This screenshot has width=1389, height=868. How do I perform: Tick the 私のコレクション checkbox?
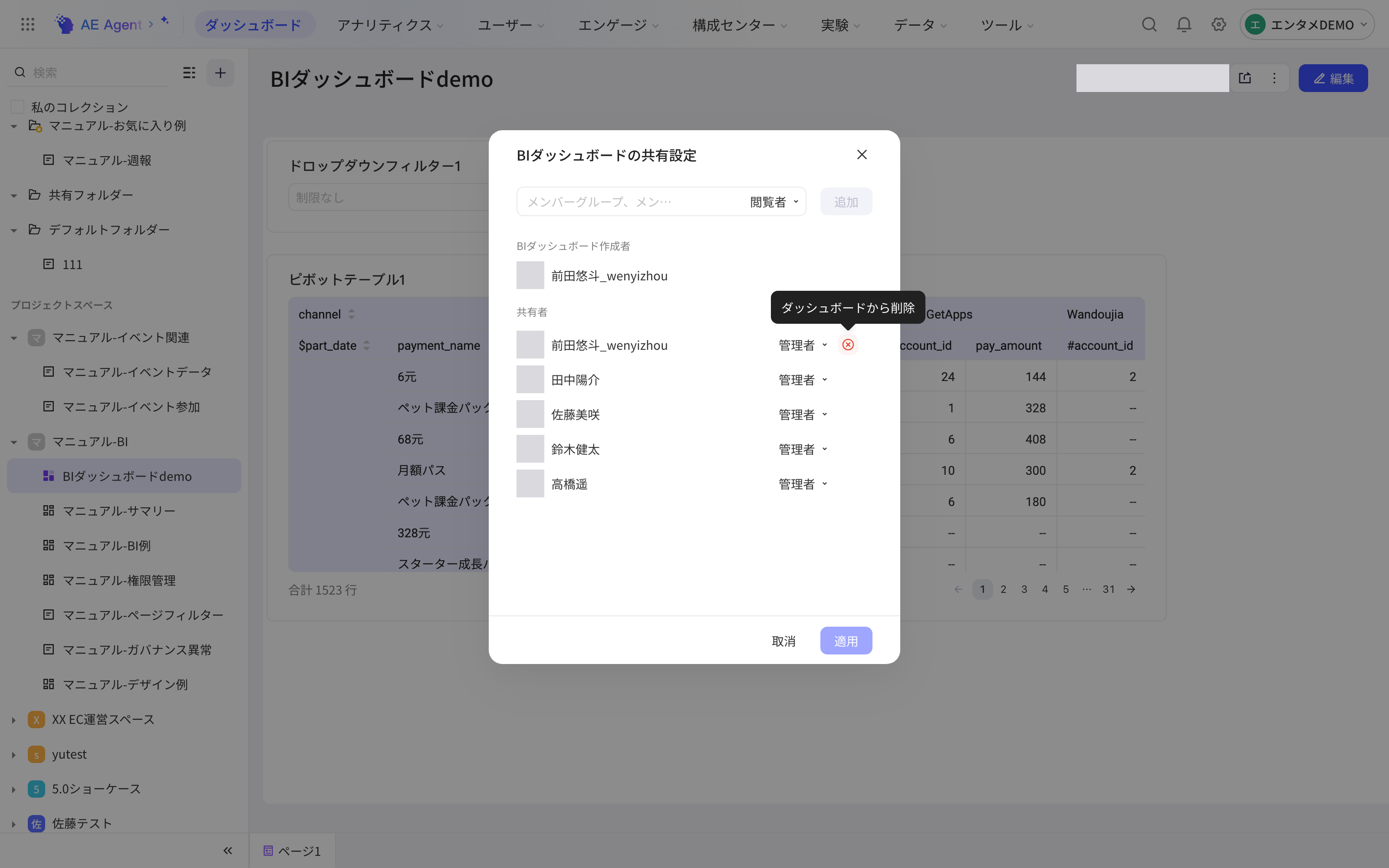coord(18,107)
